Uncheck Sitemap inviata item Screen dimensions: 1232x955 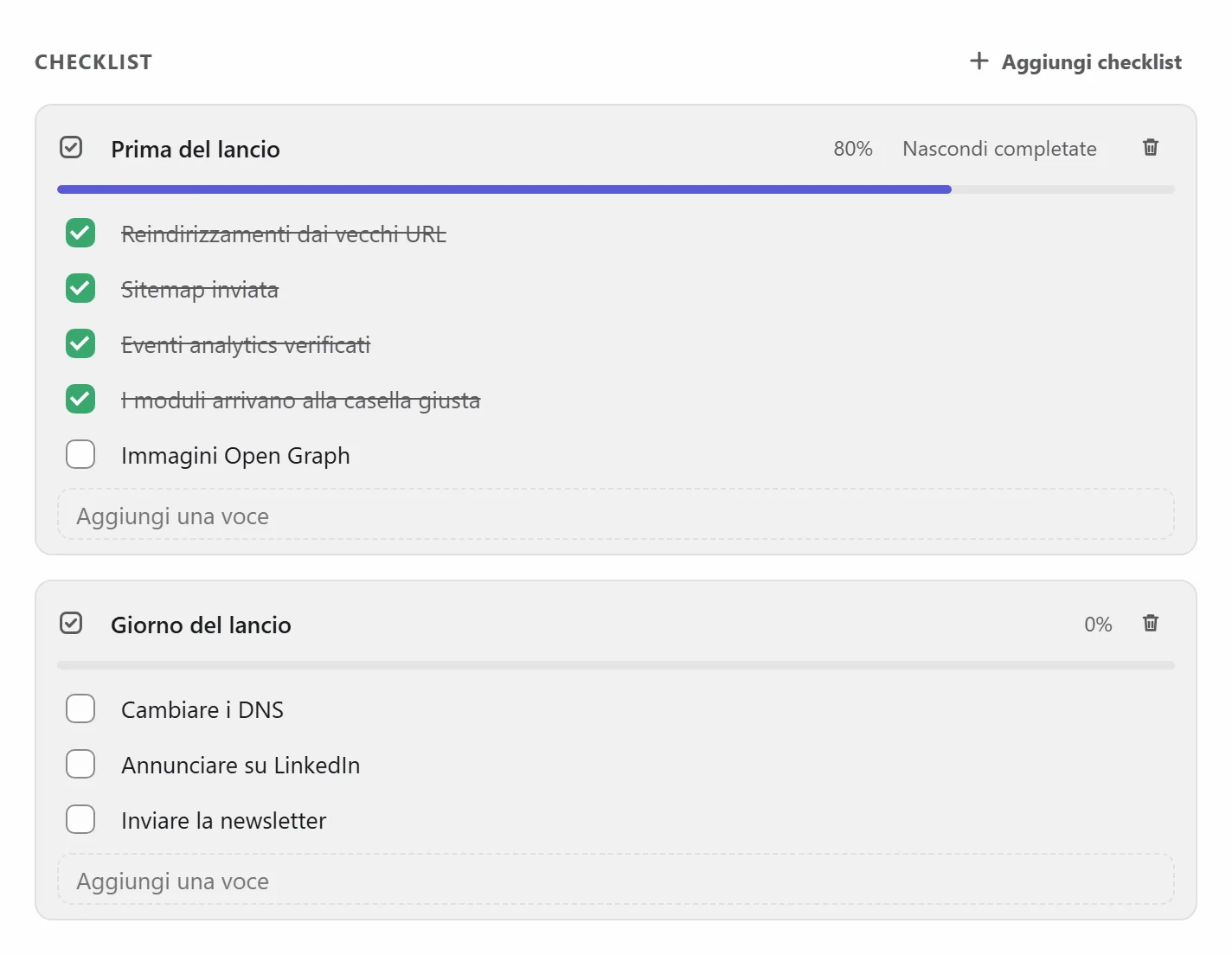80,288
